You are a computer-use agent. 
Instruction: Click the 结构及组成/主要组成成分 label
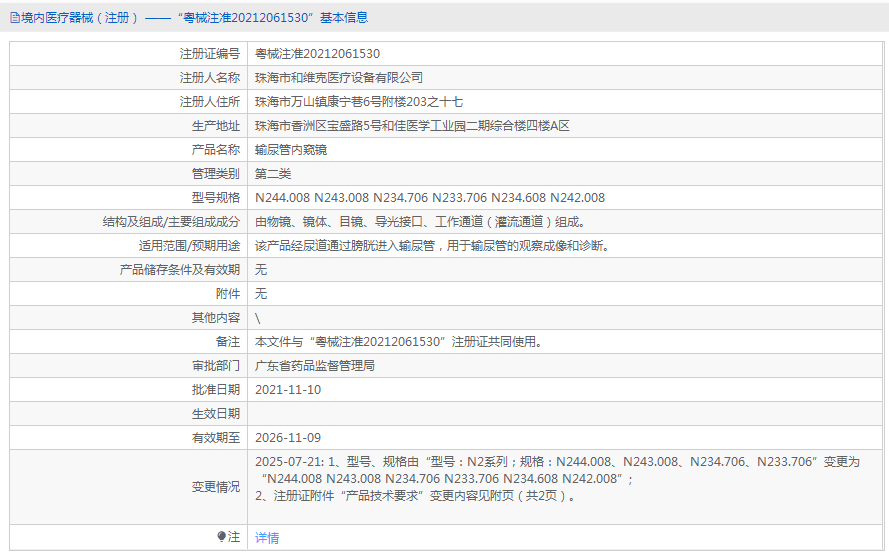pos(171,222)
